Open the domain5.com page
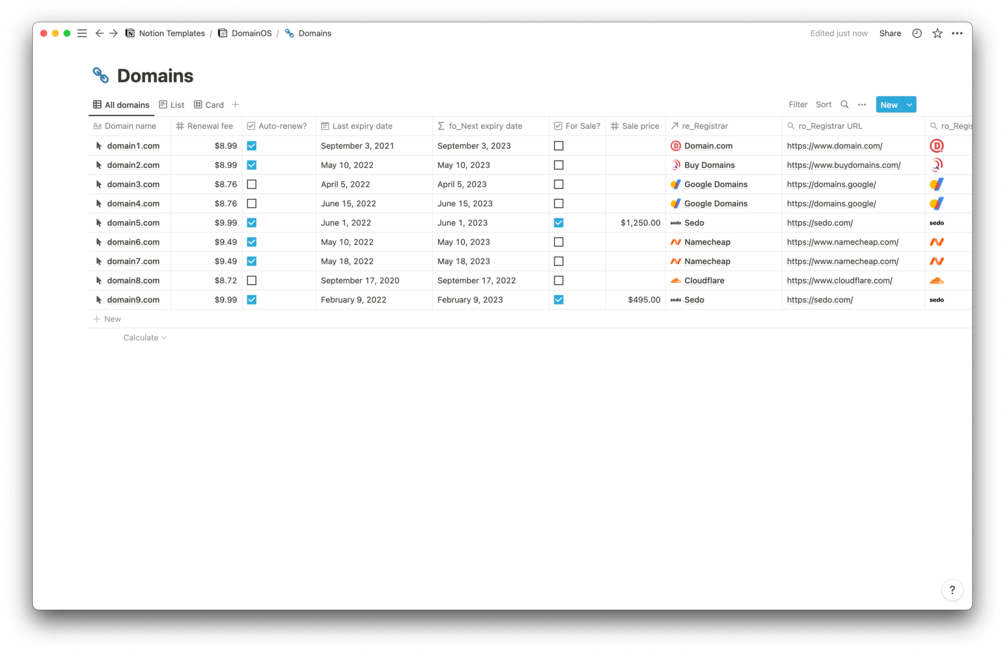1005x653 pixels. click(133, 223)
